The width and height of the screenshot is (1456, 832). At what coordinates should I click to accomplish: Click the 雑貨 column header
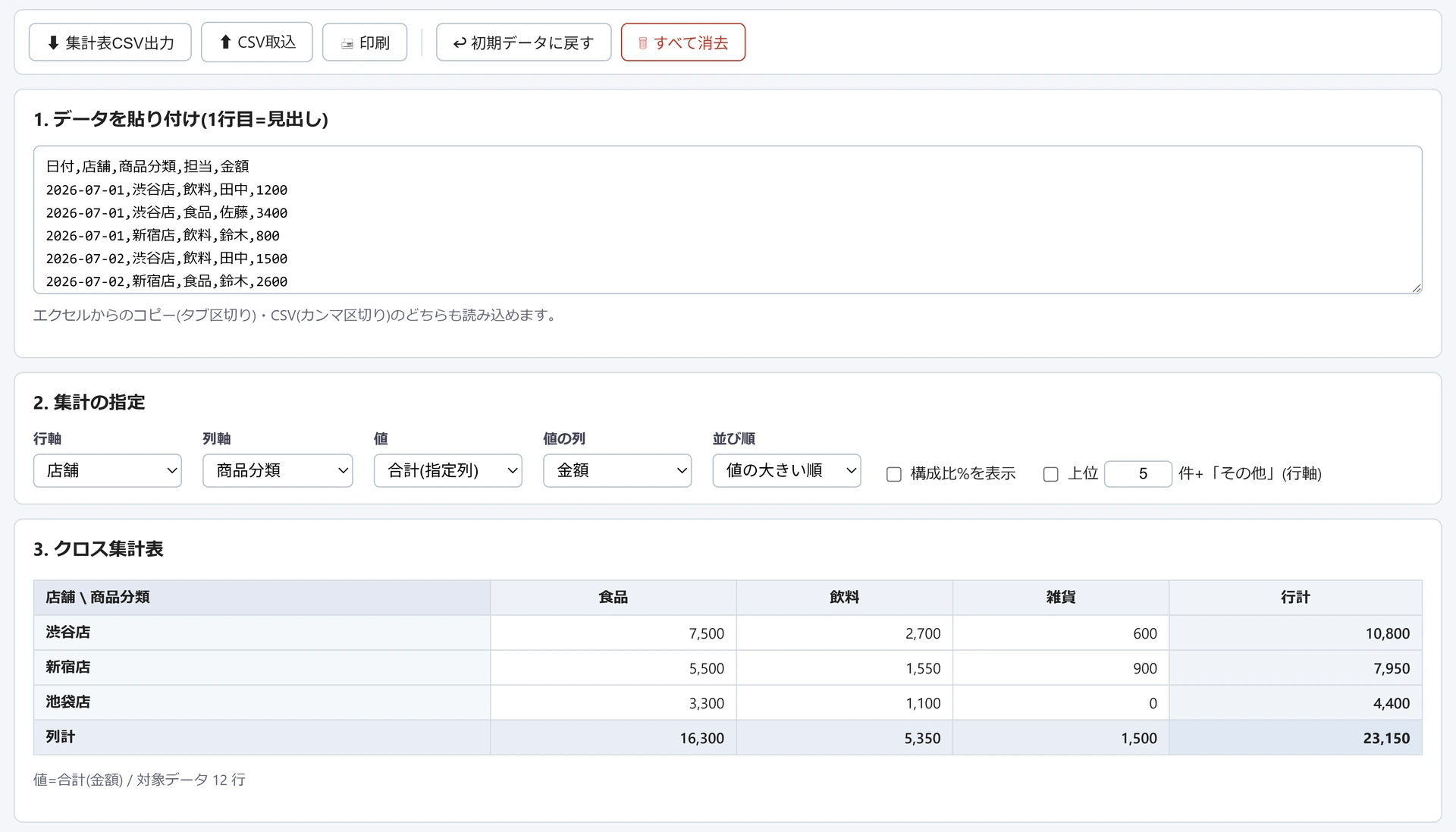[x=1061, y=598]
